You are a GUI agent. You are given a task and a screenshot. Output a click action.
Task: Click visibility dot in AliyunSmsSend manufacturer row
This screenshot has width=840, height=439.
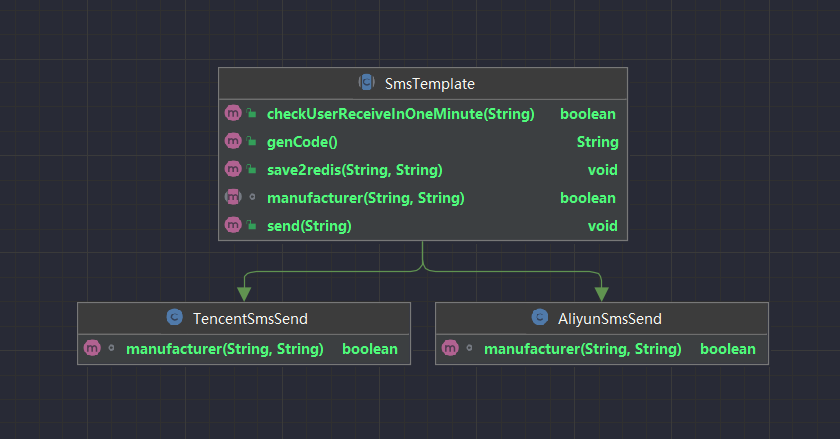pos(469,348)
